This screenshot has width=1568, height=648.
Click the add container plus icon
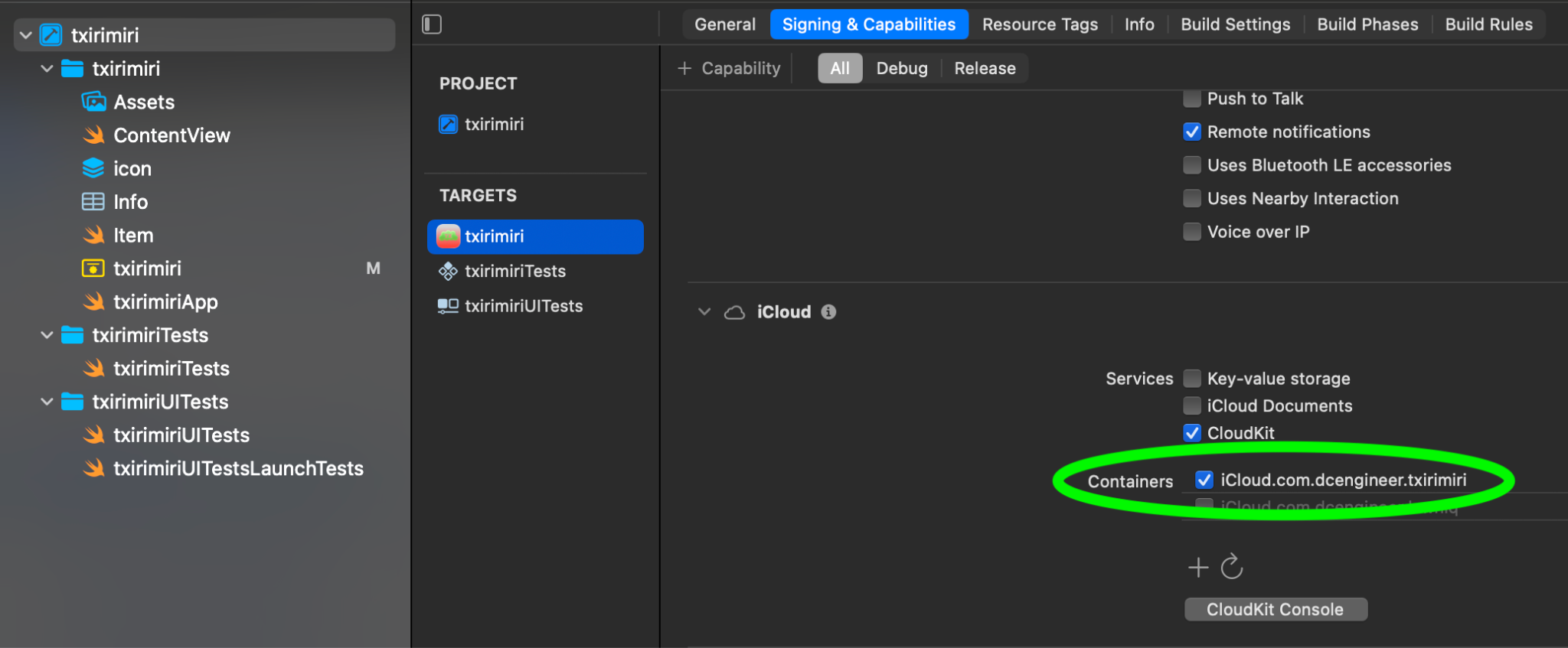pyautogui.click(x=1198, y=567)
